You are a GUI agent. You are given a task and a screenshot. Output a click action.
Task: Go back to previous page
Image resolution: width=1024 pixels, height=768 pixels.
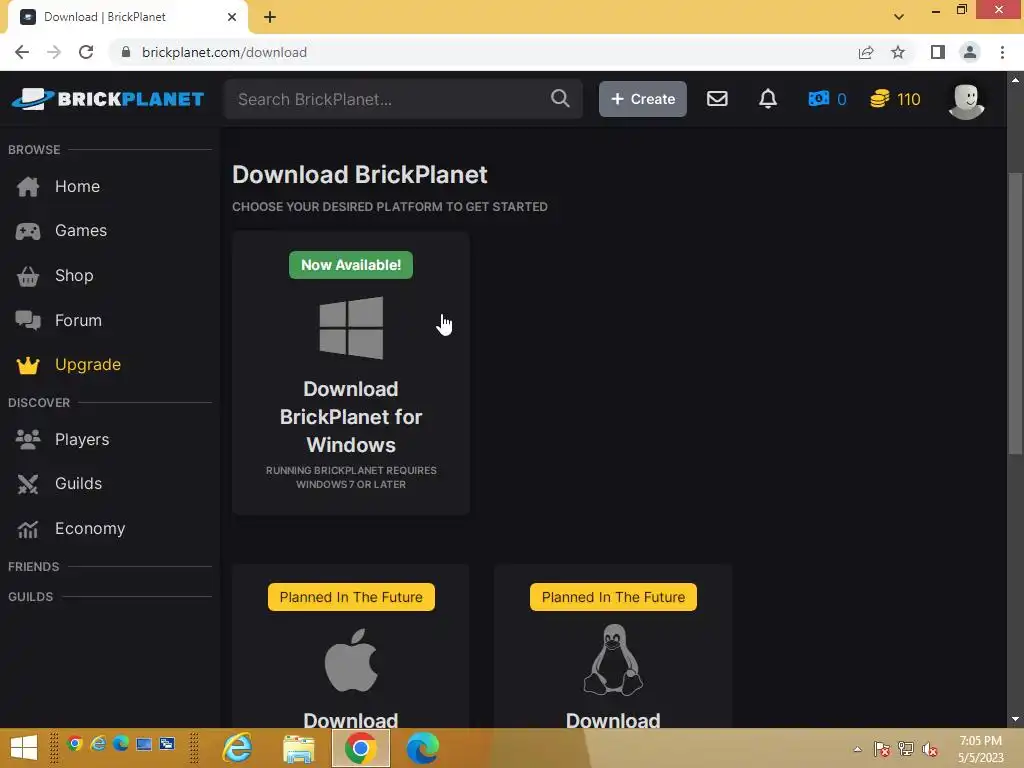(x=22, y=52)
